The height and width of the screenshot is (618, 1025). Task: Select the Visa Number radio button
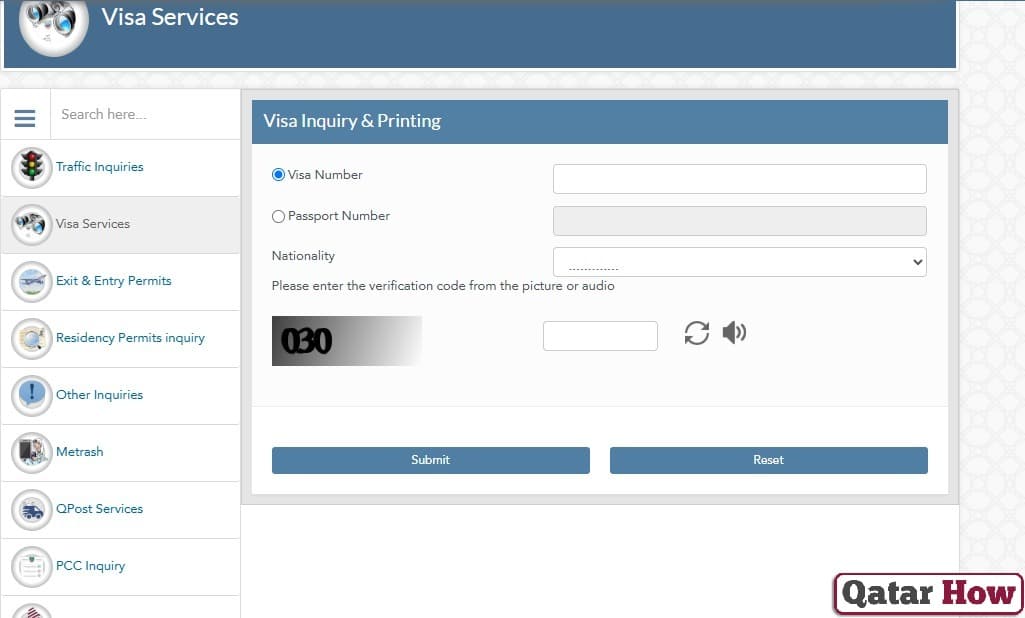pos(278,175)
